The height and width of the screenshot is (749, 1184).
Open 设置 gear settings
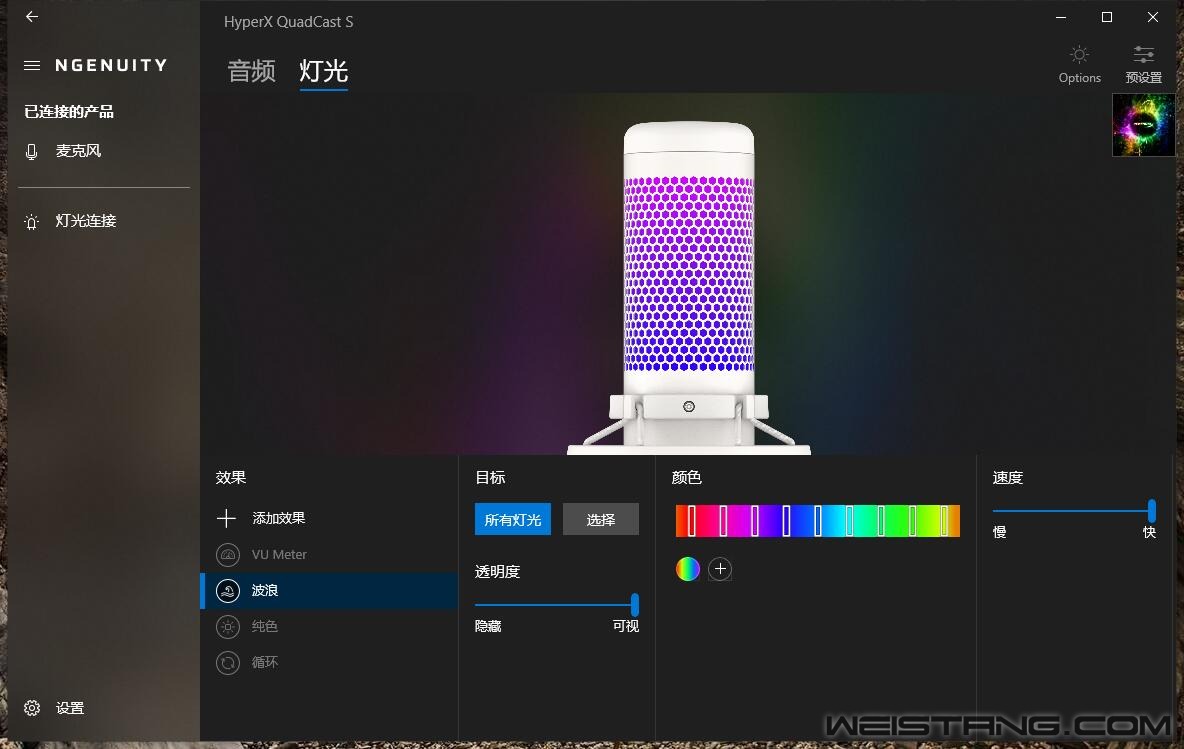tap(32, 708)
